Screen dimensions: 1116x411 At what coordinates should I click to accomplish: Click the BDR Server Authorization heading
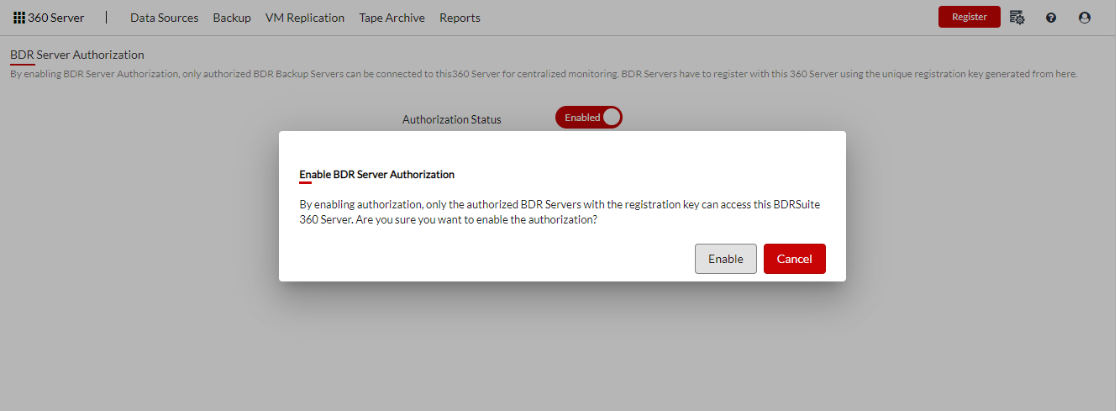click(x=78, y=54)
